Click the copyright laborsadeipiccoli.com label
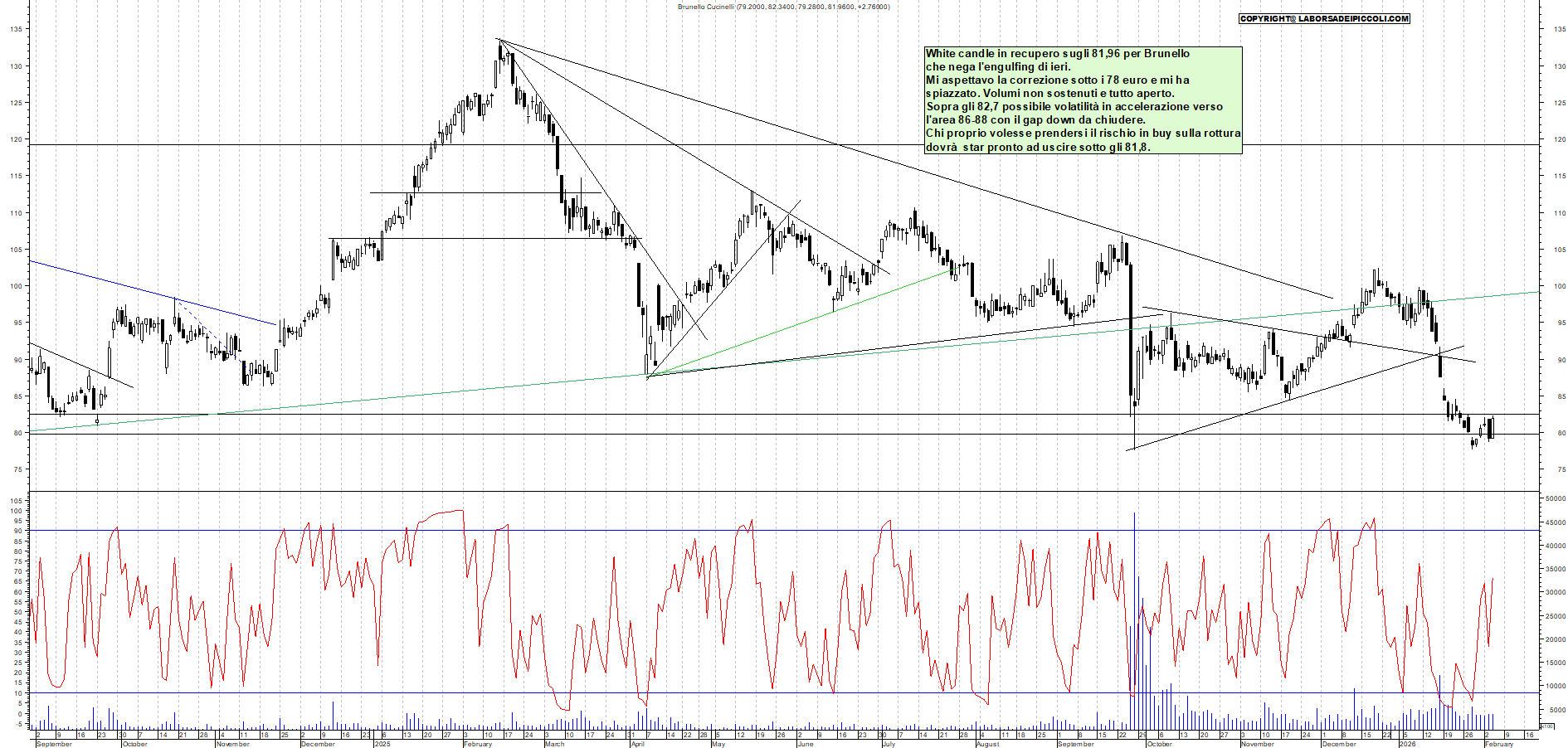 coord(1324,18)
